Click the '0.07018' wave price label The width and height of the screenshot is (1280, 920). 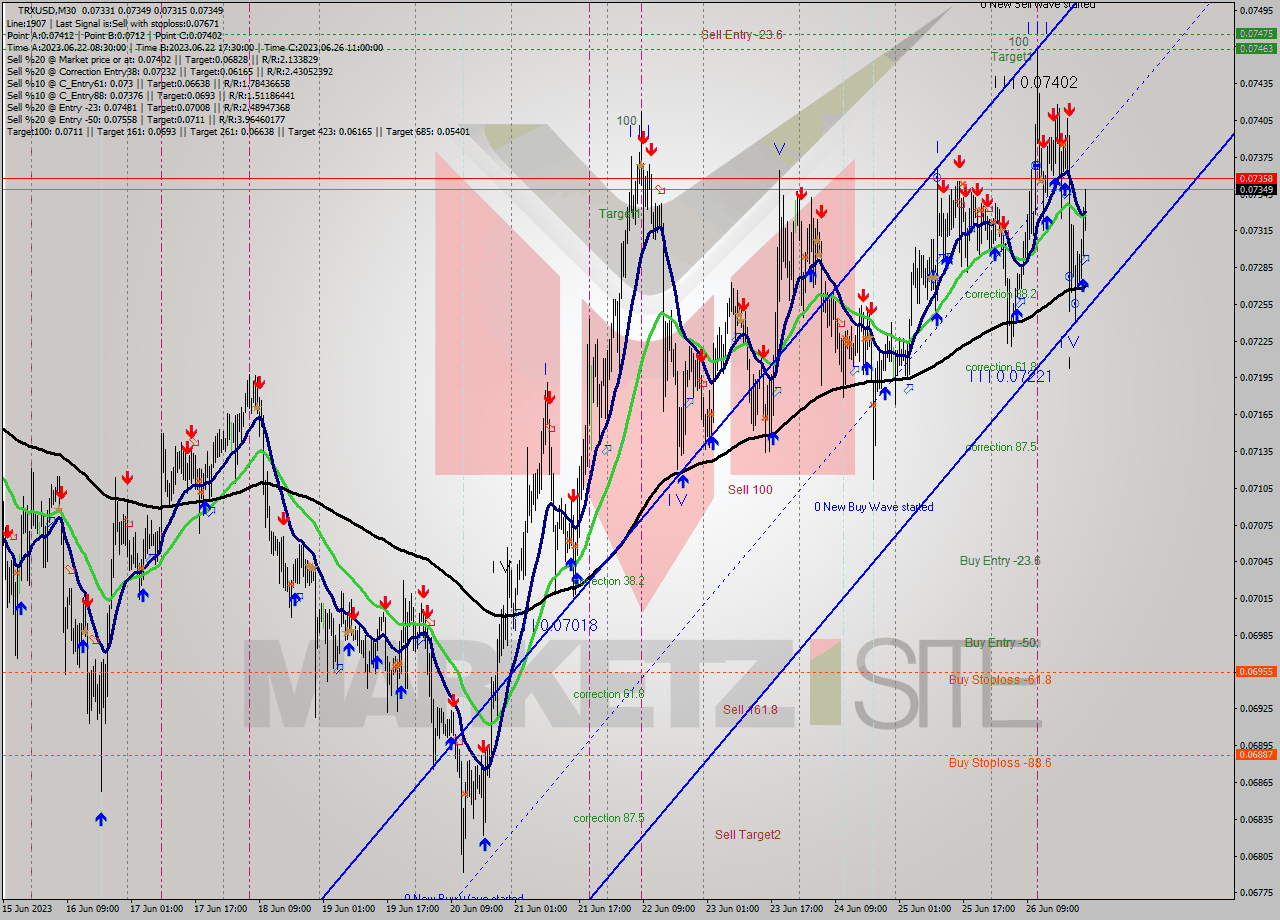pyautogui.click(x=568, y=625)
